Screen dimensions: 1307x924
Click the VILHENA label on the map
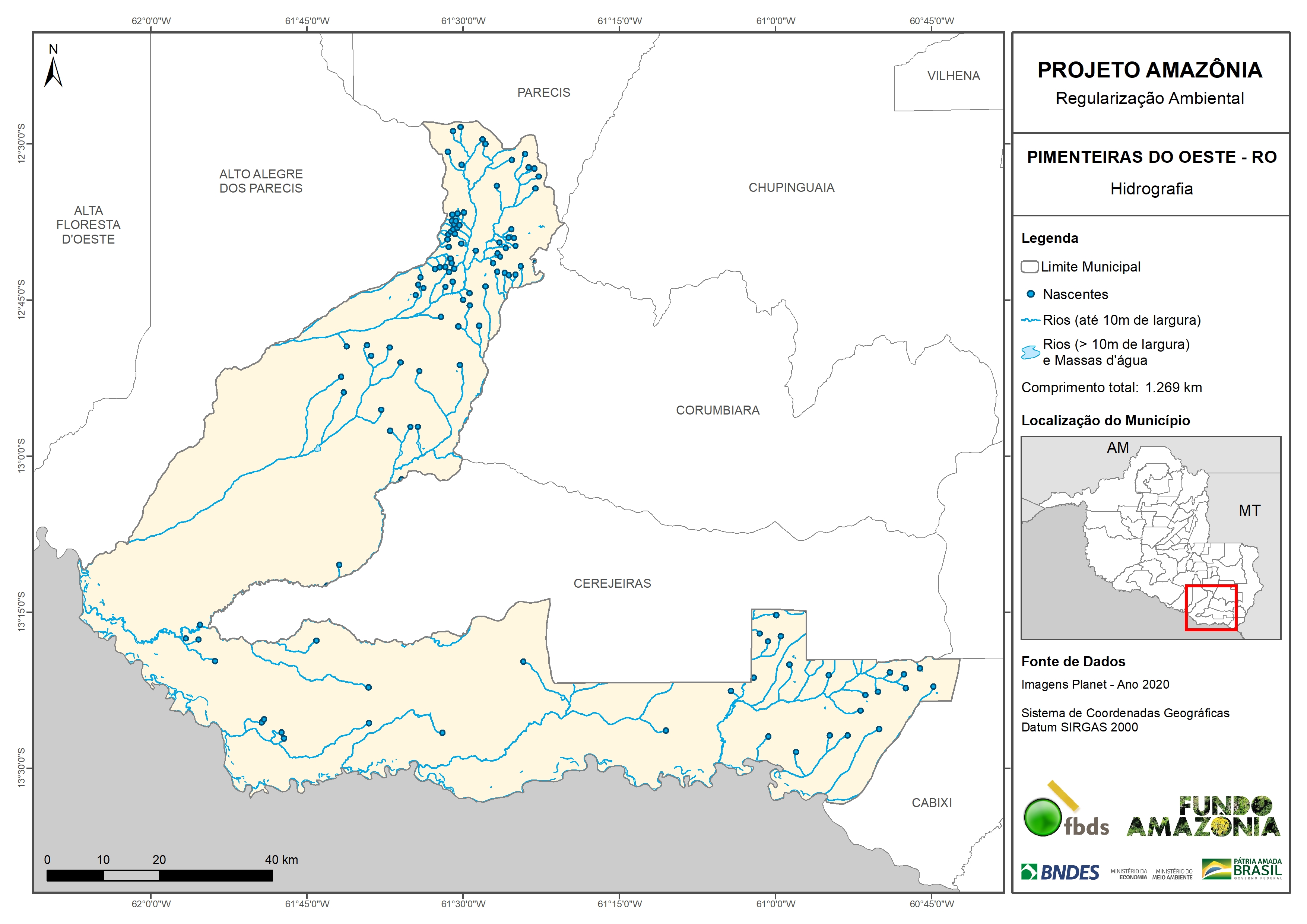coord(954,76)
